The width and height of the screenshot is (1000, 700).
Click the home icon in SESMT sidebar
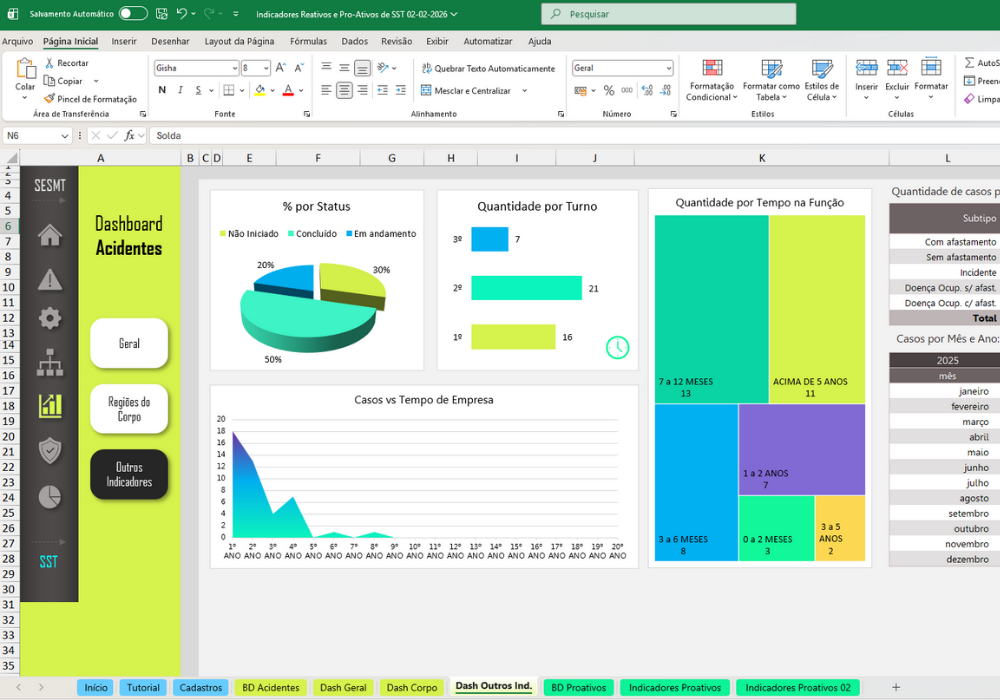[50, 235]
